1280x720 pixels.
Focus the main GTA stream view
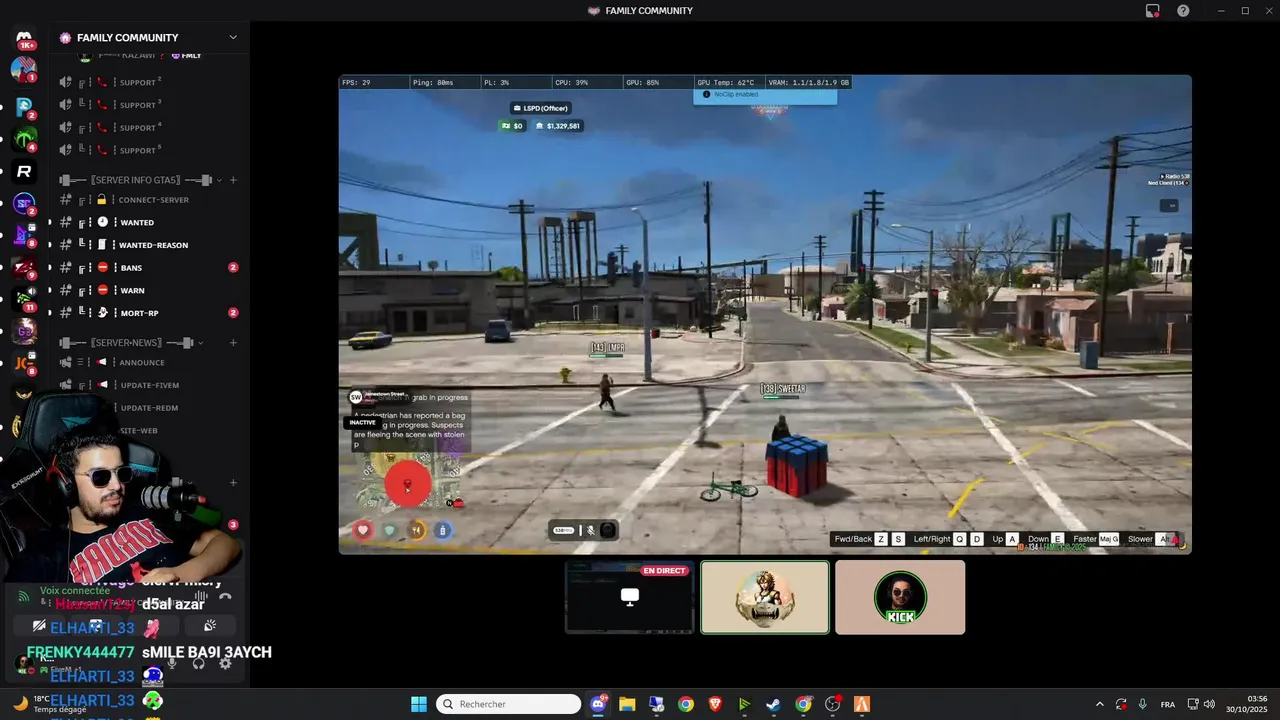765,314
